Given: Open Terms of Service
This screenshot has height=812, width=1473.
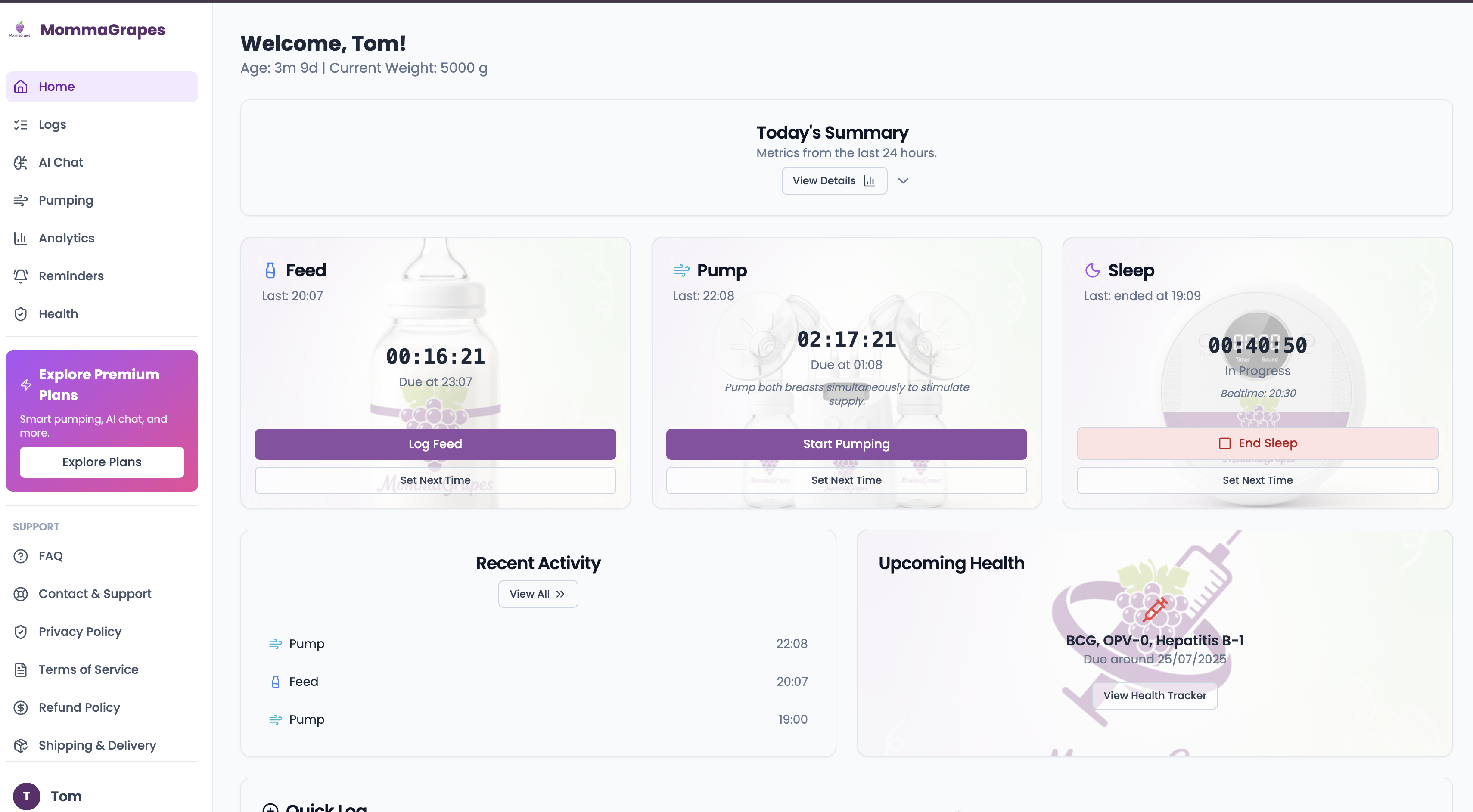Looking at the screenshot, I should 89,669.
